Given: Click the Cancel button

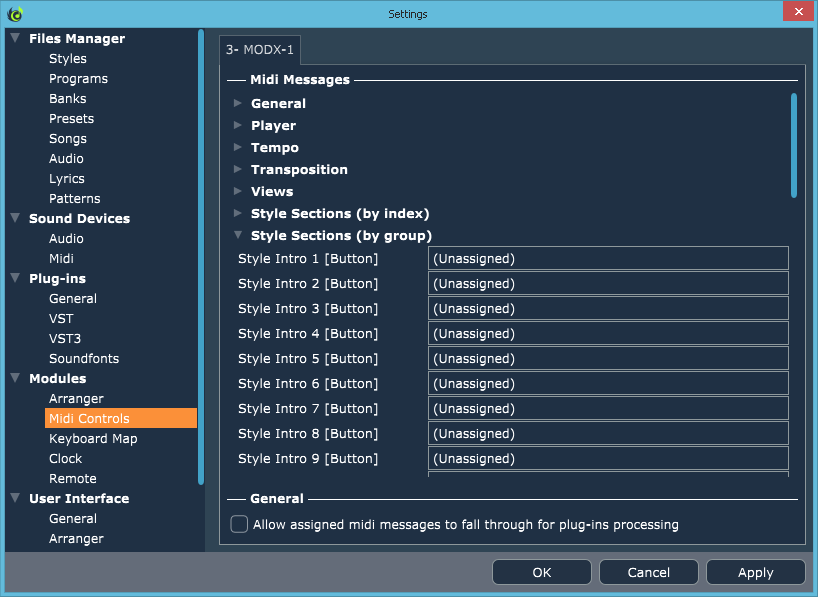Looking at the screenshot, I should (648, 572).
